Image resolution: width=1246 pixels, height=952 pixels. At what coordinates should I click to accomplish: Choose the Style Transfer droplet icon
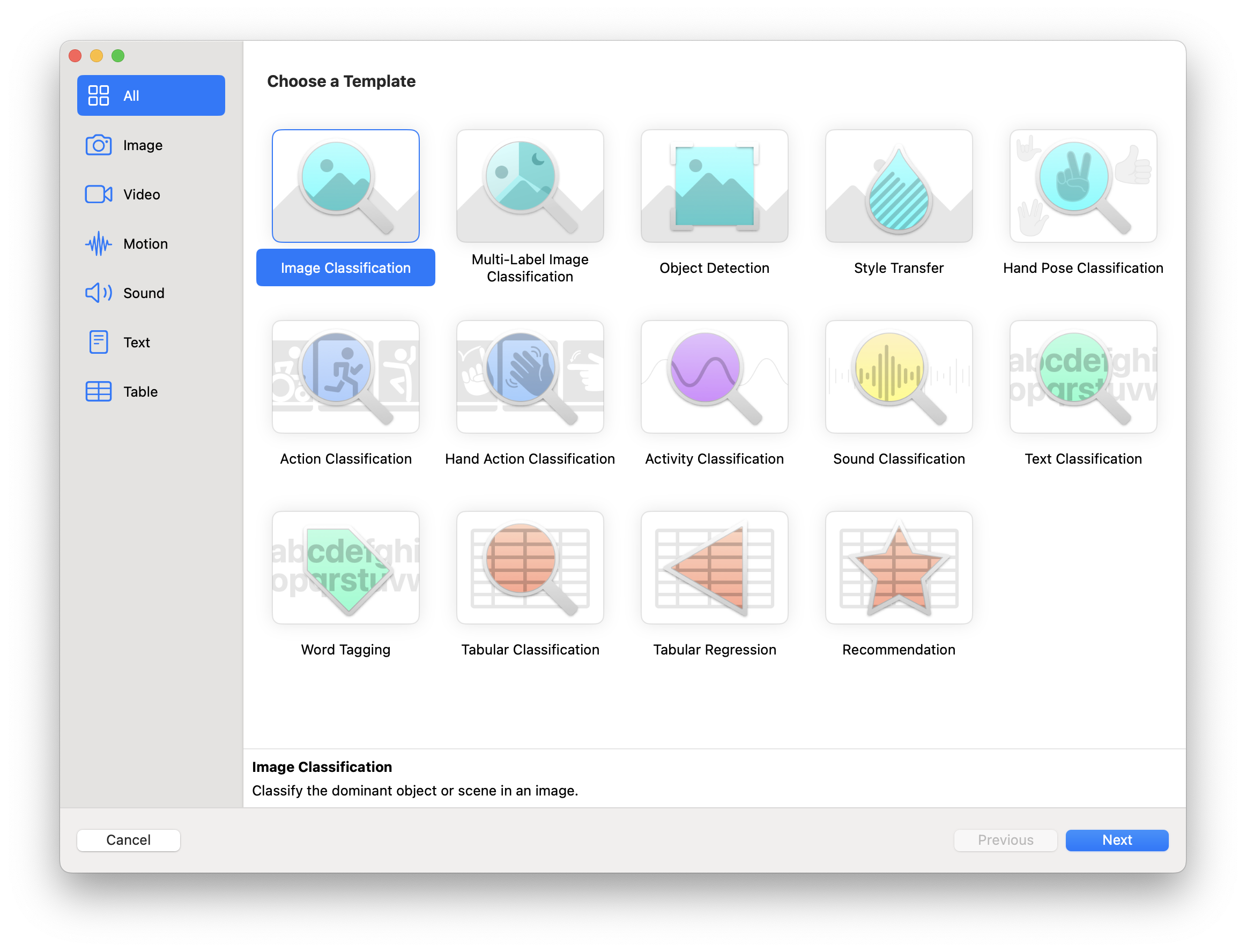(x=899, y=186)
